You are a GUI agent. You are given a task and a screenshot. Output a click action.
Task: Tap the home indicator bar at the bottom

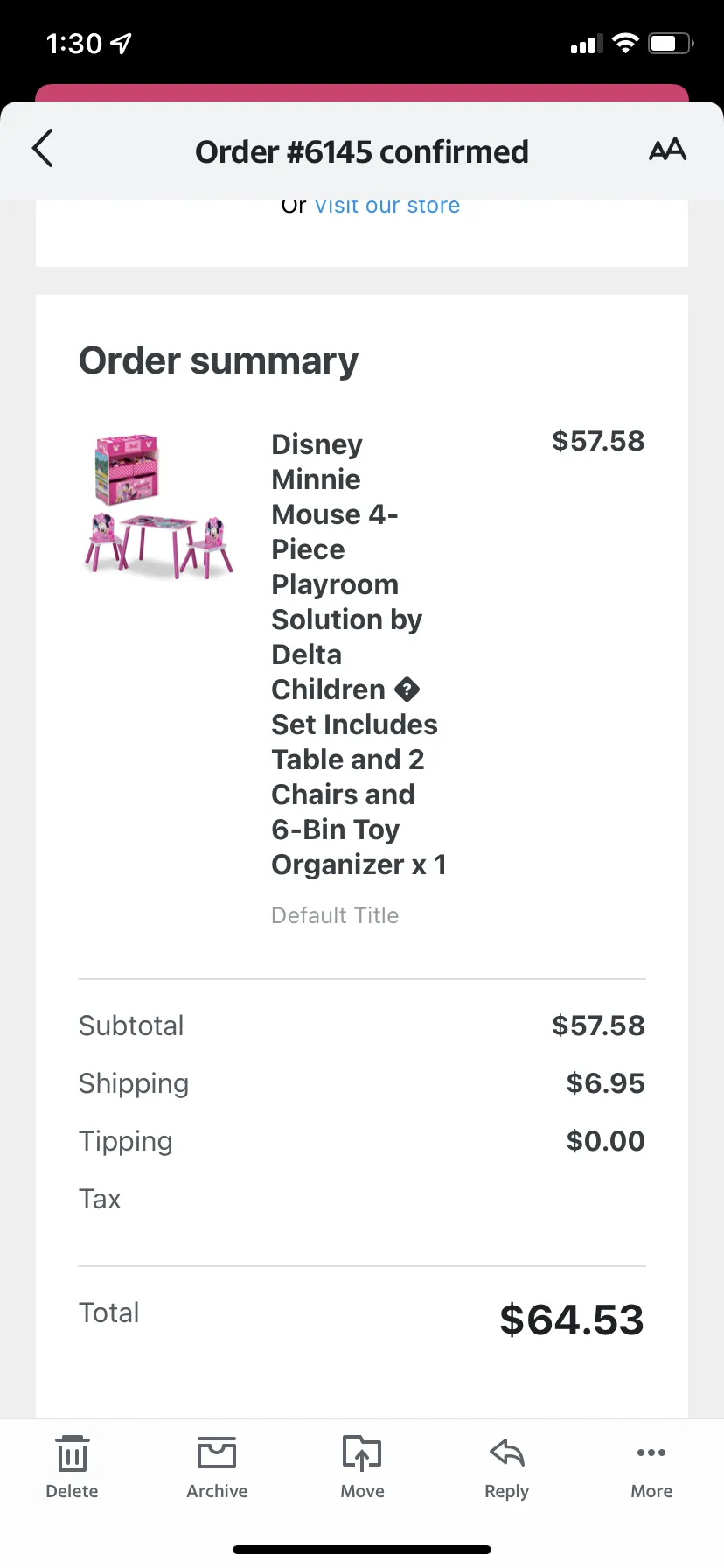point(362,1550)
